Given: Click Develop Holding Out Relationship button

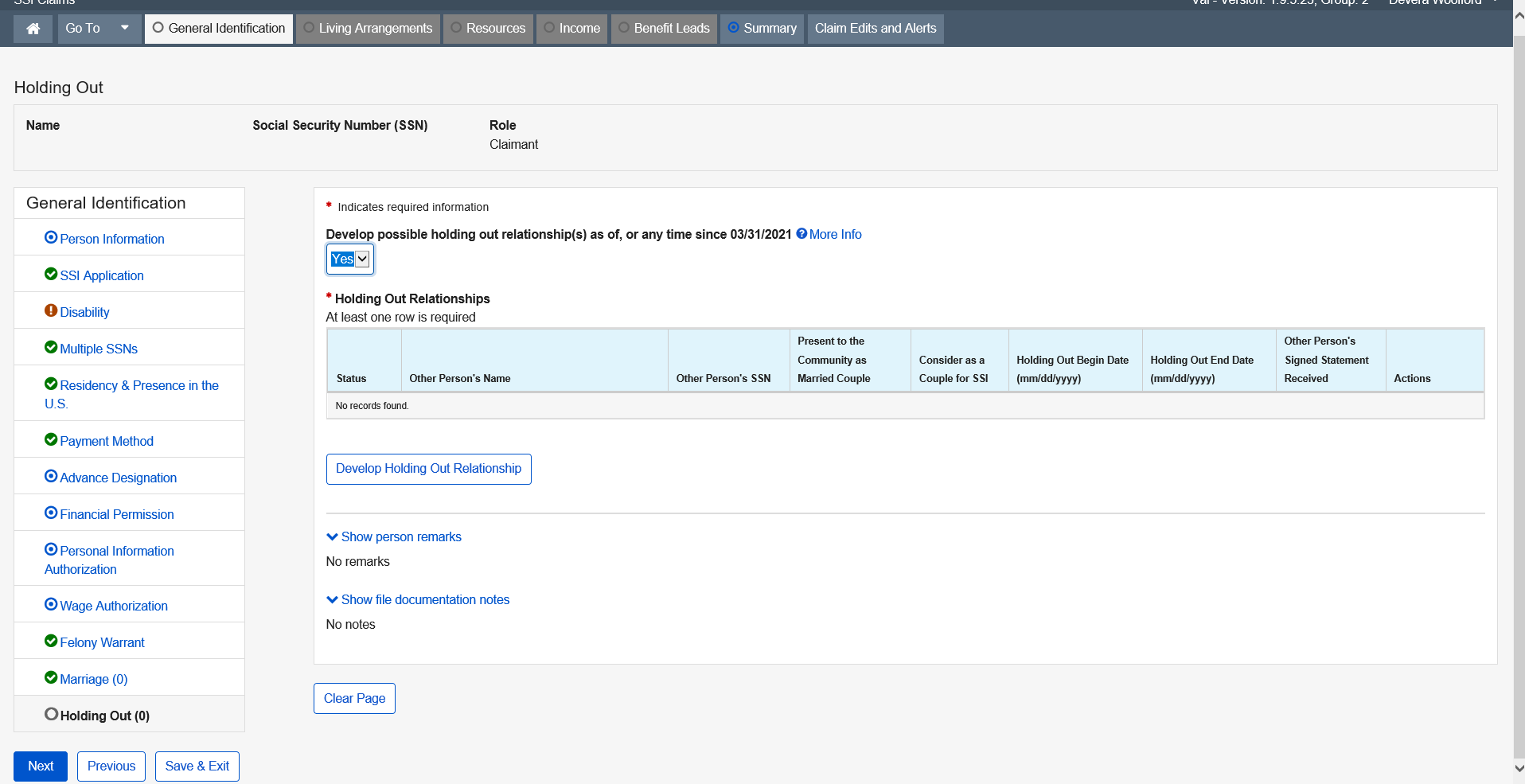Looking at the screenshot, I should pos(428,469).
